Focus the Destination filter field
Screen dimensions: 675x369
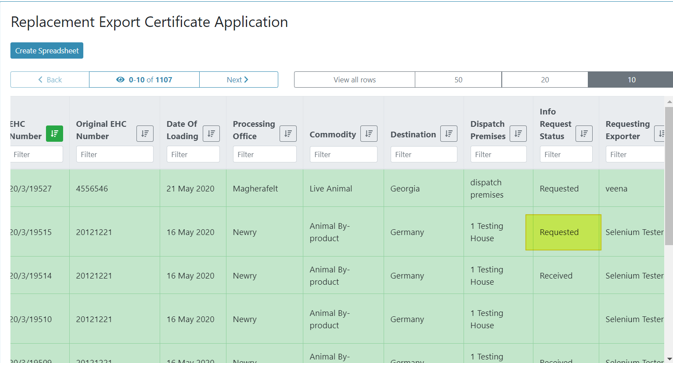pyautogui.click(x=424, y=154)
